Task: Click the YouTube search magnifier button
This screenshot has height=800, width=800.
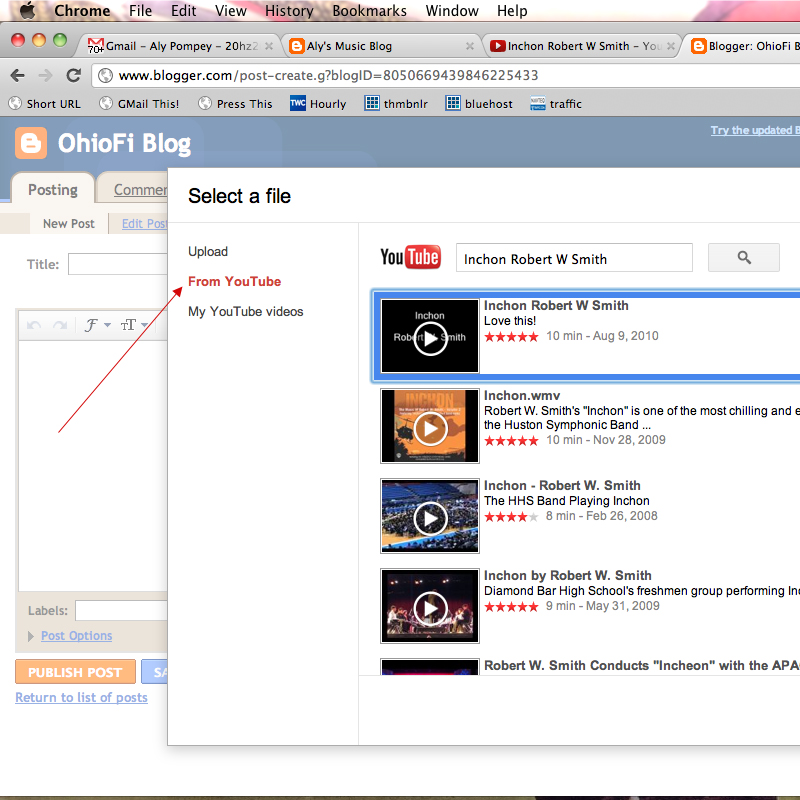Action: tap(743, 258)
